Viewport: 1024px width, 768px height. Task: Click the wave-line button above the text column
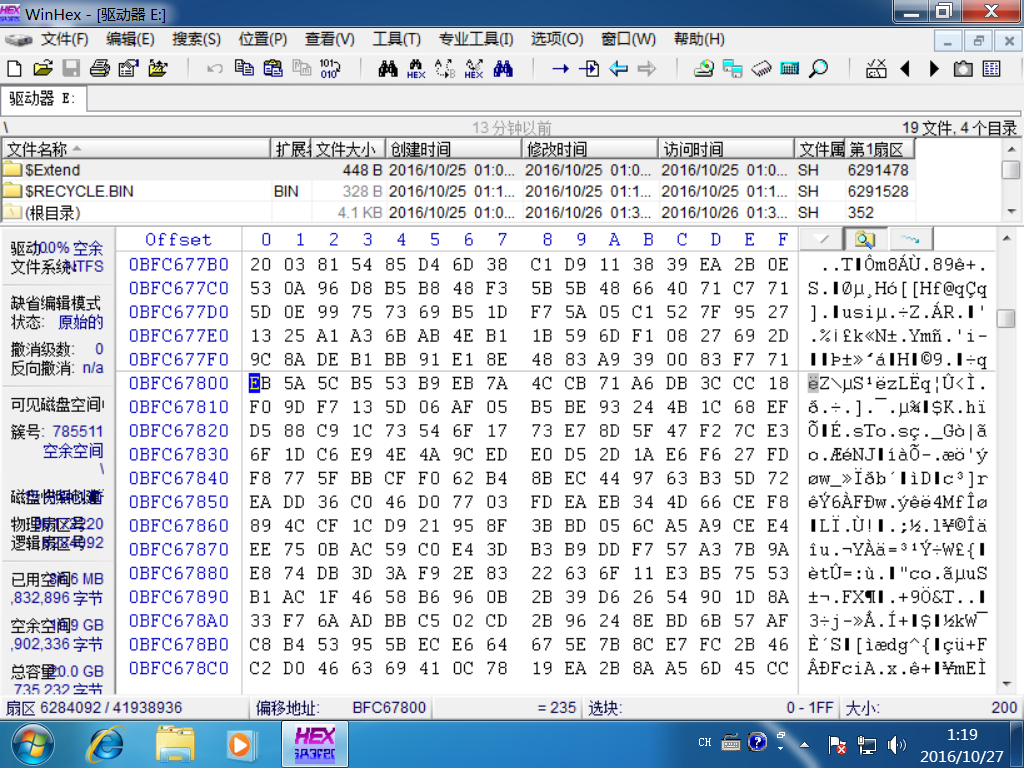pyautogui.click(x=910, y=239)
